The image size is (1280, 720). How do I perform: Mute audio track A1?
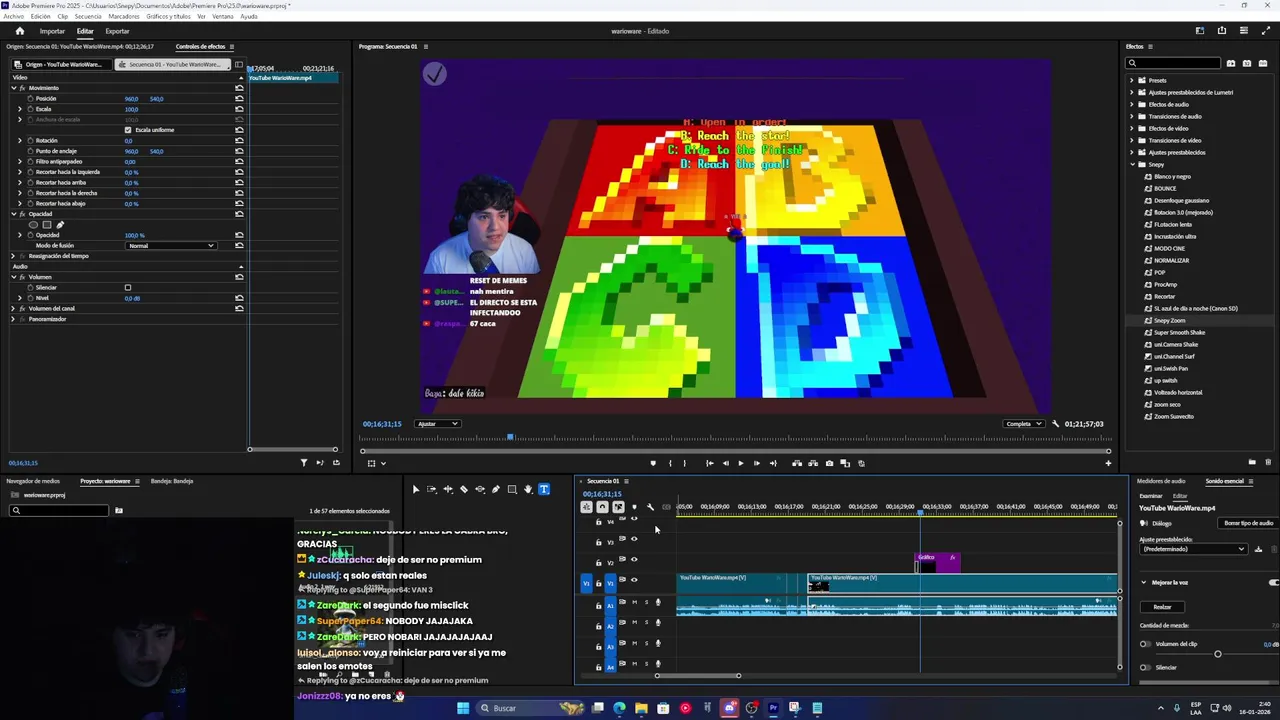tap(634, 603)
